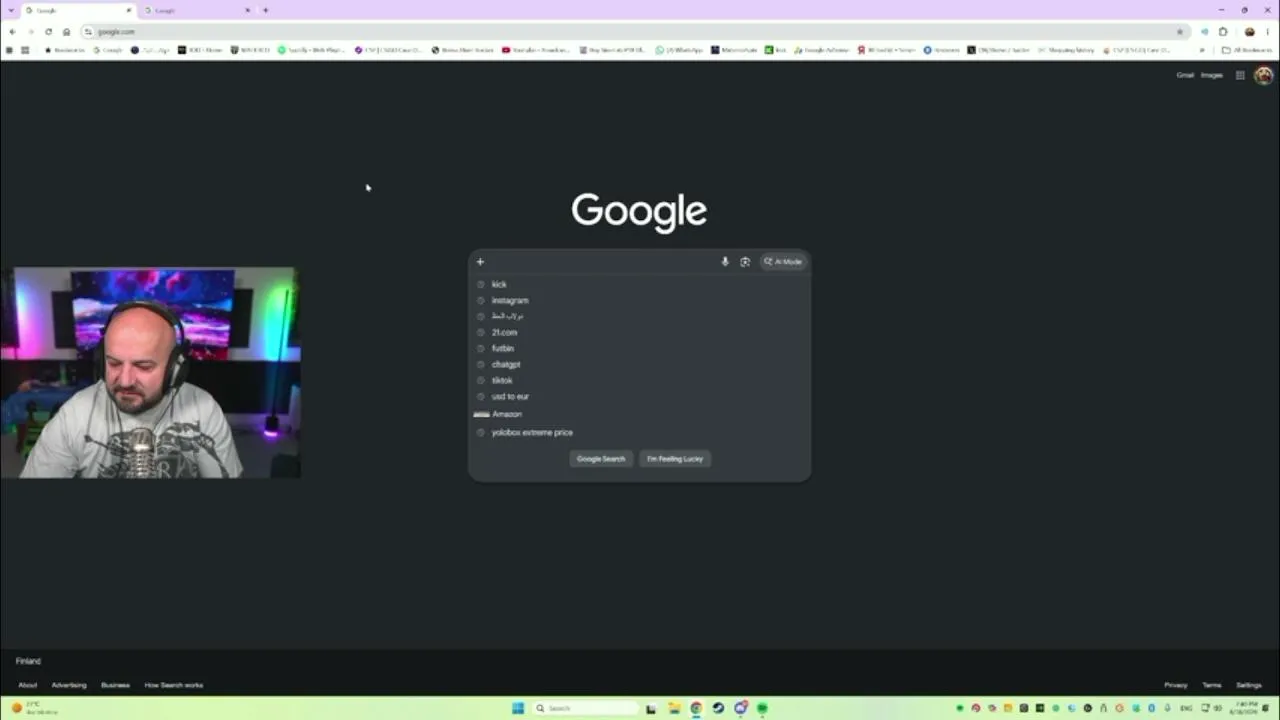The height and width of the screenshot is (720, 1280).
Task: Click the microphone voice search icon
Action: tap(725, 262)
